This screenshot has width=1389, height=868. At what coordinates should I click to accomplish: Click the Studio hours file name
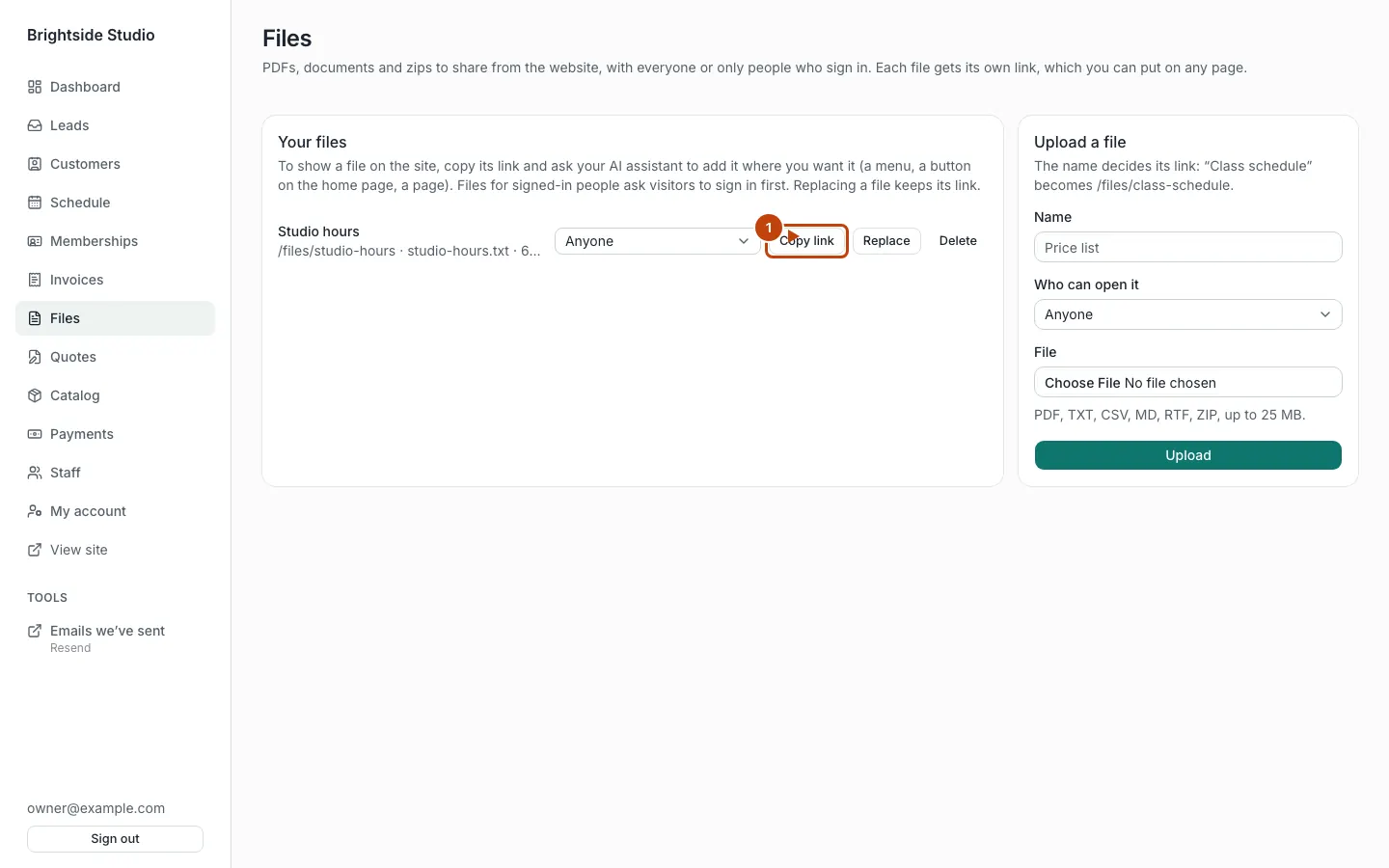(318, 231)
